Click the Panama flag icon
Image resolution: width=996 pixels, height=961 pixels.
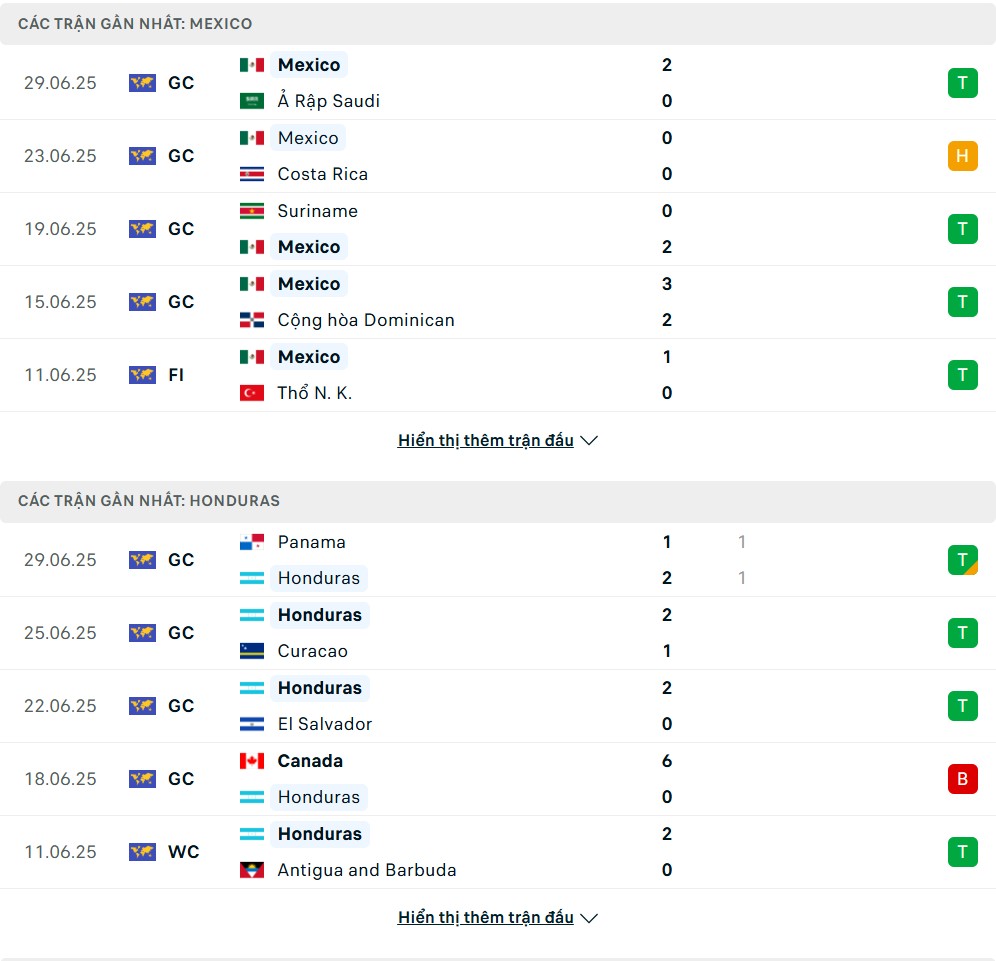pyautogui.click(x=252, y=542)
